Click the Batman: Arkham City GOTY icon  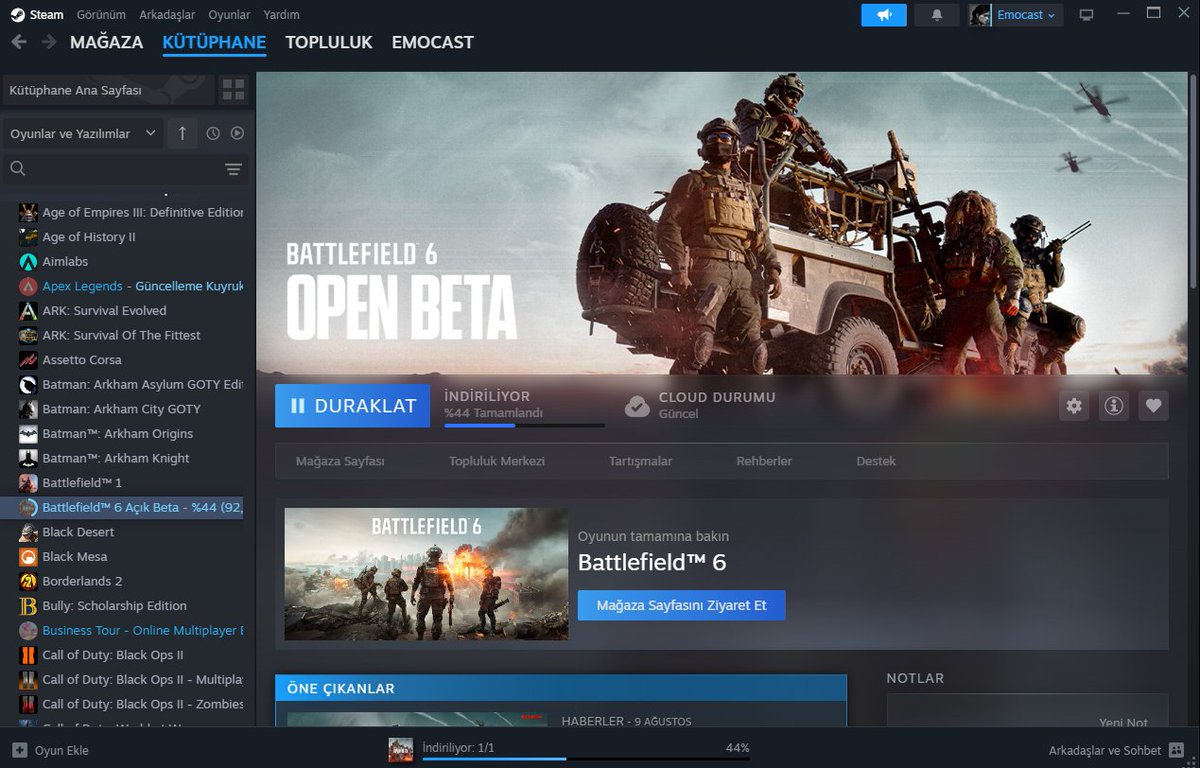[x=28, y=409]
